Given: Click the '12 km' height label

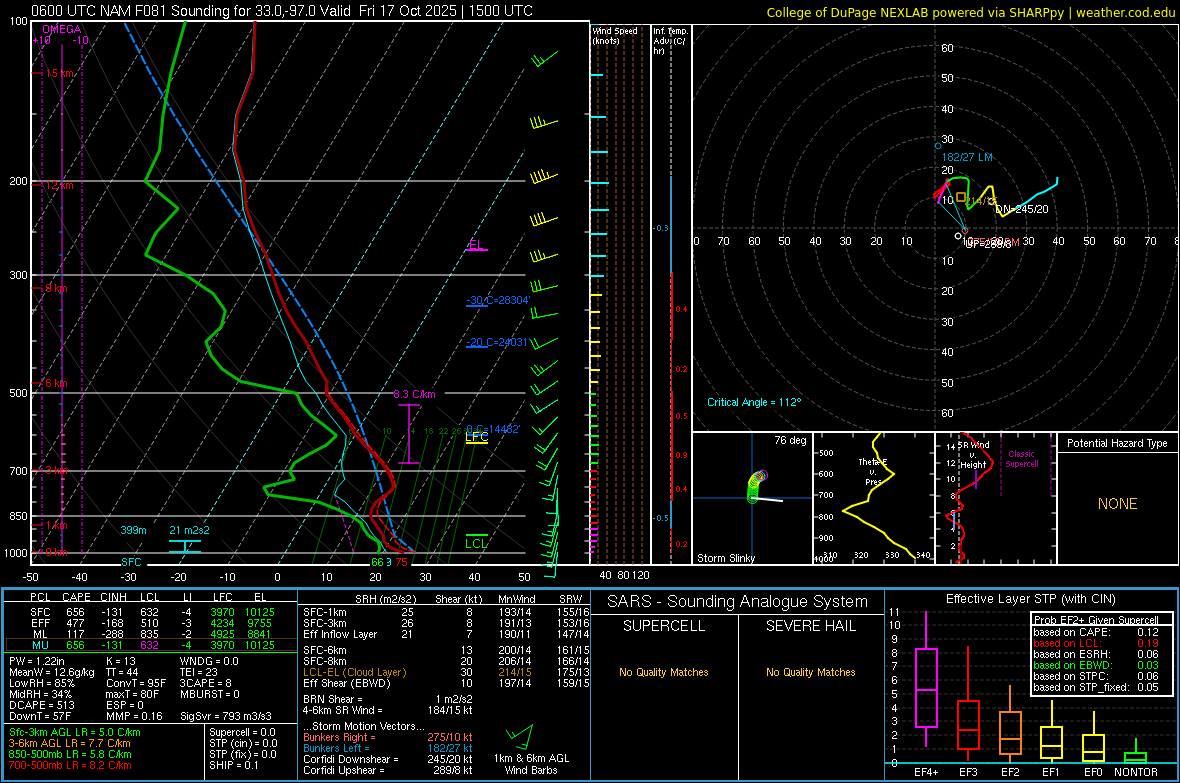Looking at the screenshot, I should (x=59, y=185).
